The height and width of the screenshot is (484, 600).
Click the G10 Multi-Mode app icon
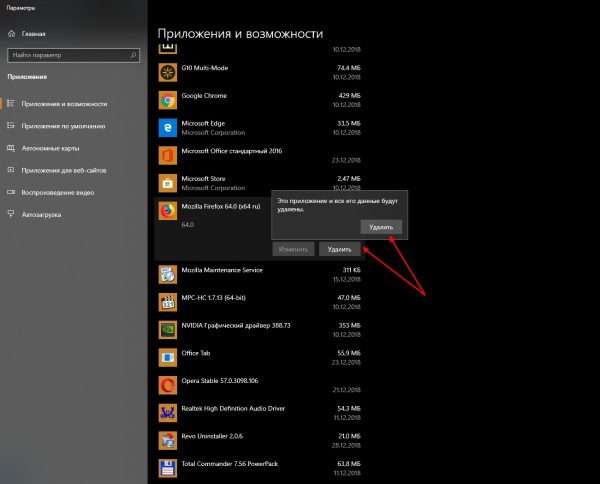[168, 72]
